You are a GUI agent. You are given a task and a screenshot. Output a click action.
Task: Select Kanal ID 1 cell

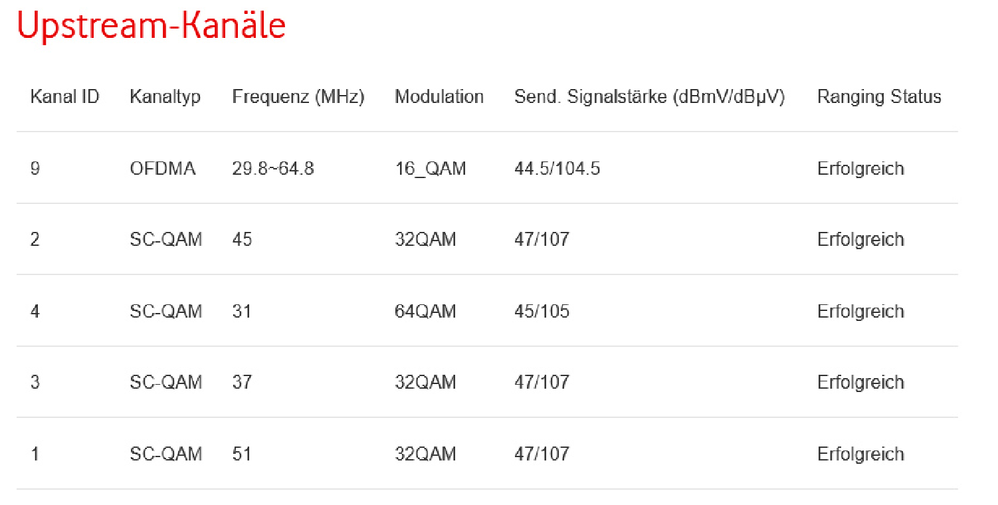[x=36, y=454]
